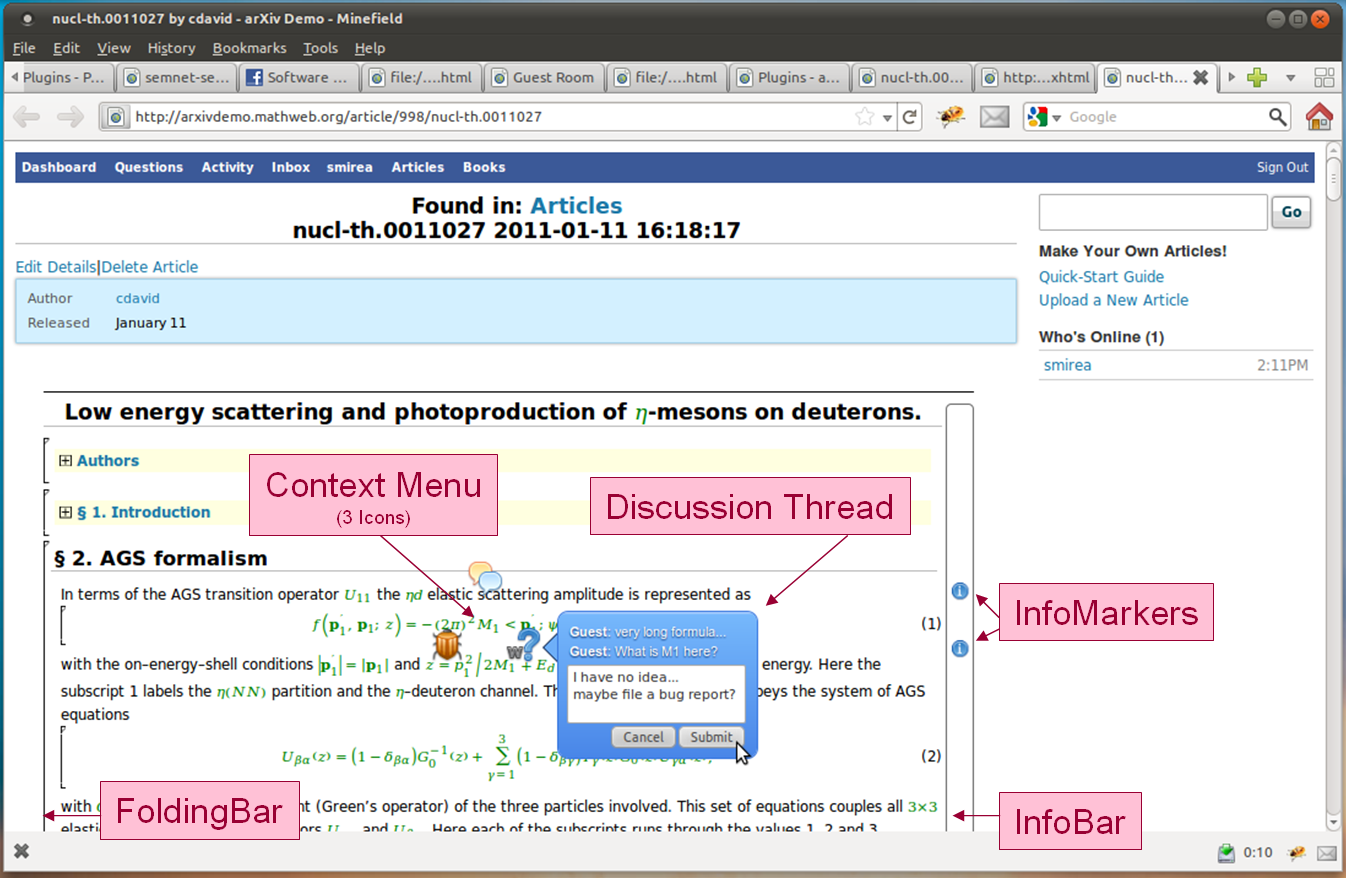Bookmark this page with the star icon

(x=865, y=117)
